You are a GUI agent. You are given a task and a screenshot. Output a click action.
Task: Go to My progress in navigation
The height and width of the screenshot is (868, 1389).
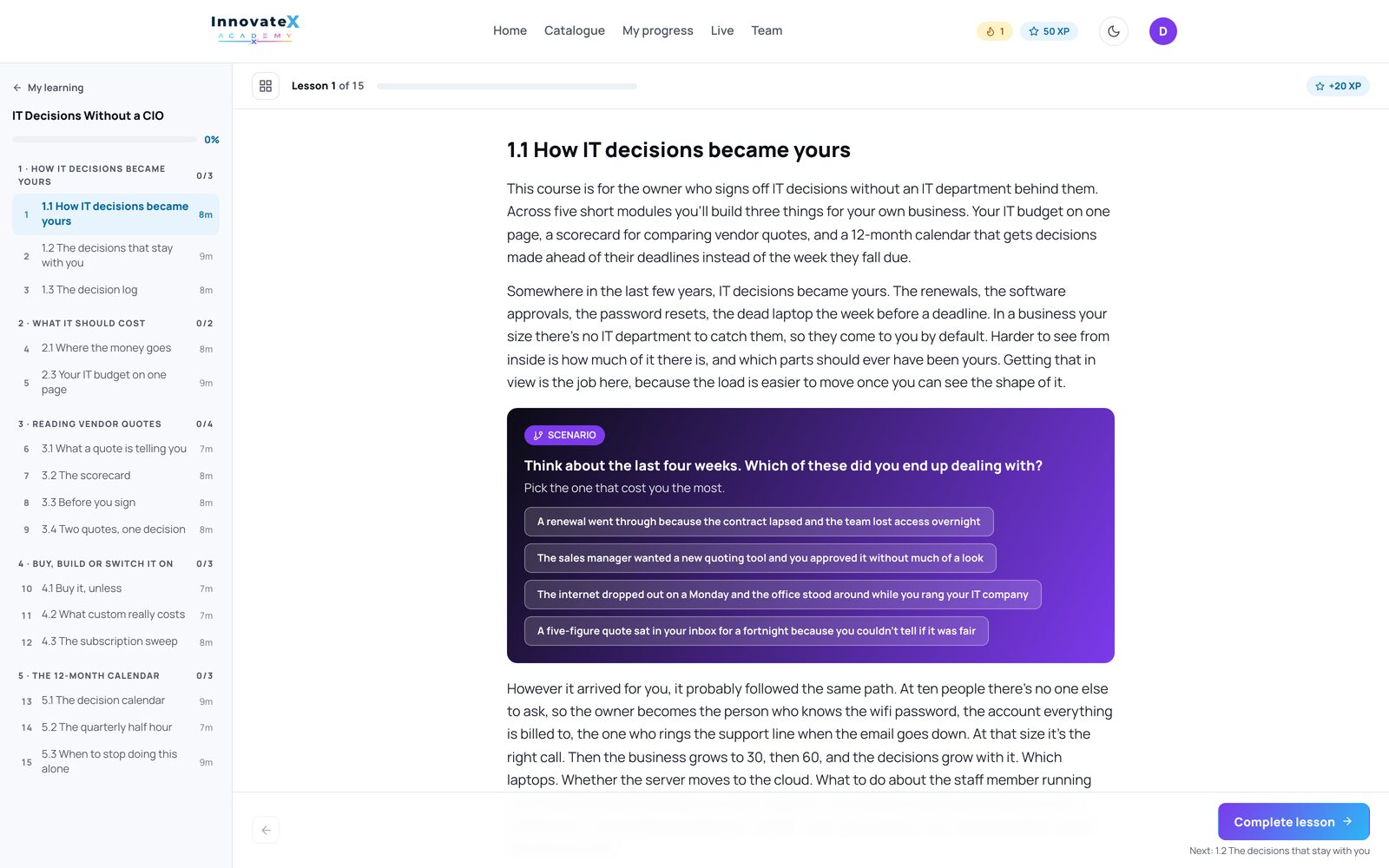(x=658, y=30)
